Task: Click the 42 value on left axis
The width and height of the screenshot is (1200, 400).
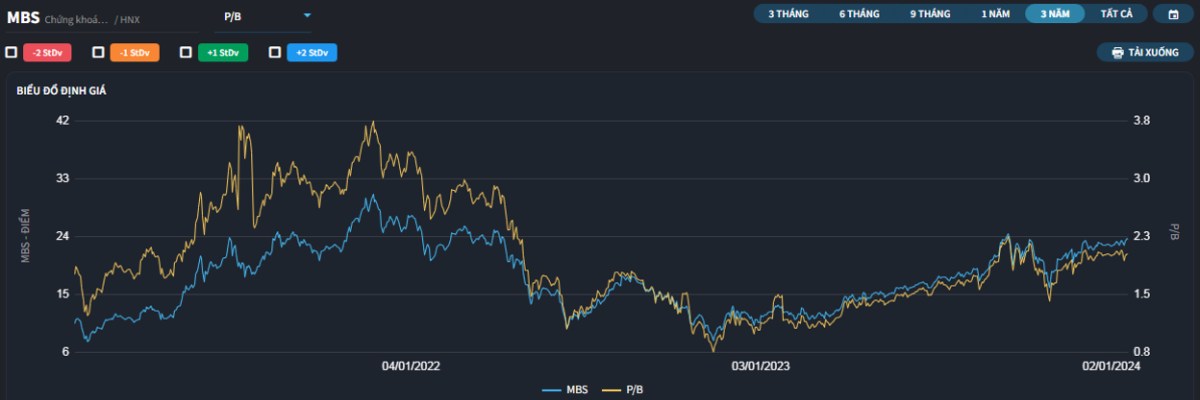Action: [x=63, y=121]
